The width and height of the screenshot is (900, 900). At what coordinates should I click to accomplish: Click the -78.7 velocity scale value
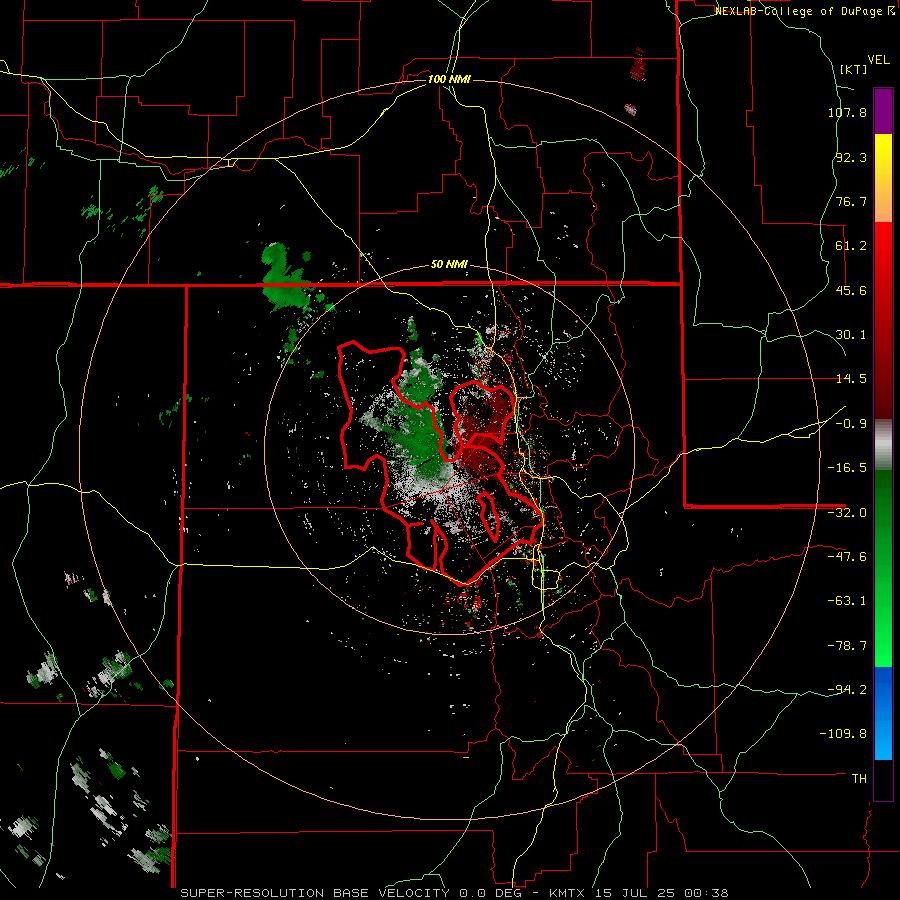847,646
